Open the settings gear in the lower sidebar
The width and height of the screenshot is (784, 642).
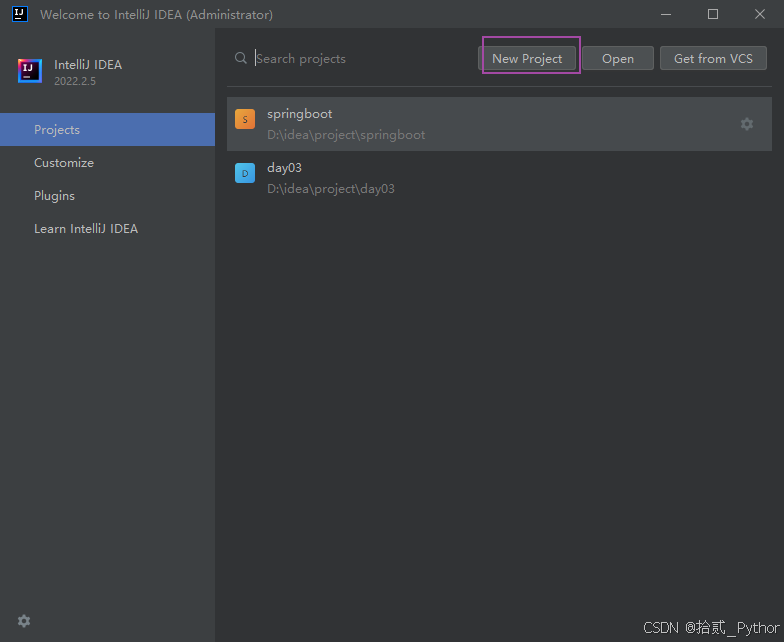click(x=24, y=620)
